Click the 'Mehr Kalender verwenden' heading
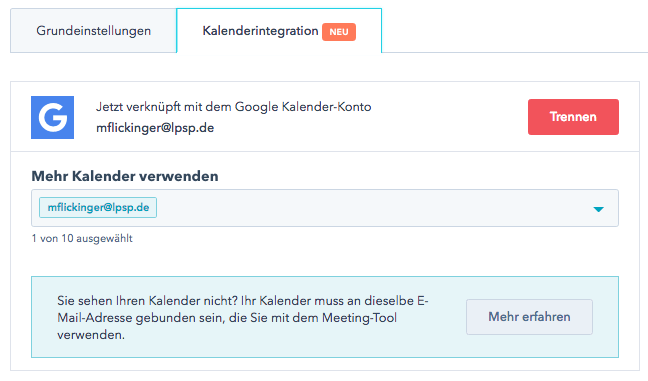This screenshot has width=648, height=381. (x=125, y=176)
